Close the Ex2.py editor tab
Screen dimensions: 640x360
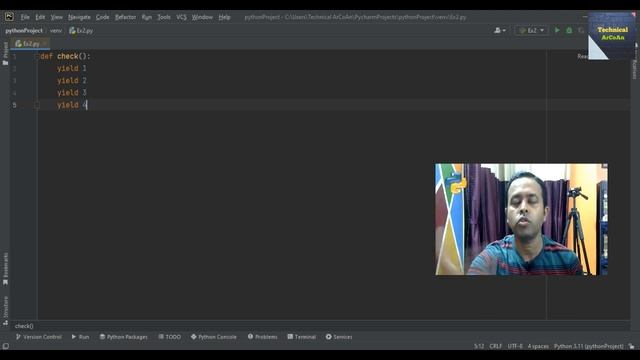pyautogui.click(x=45, y=43)
